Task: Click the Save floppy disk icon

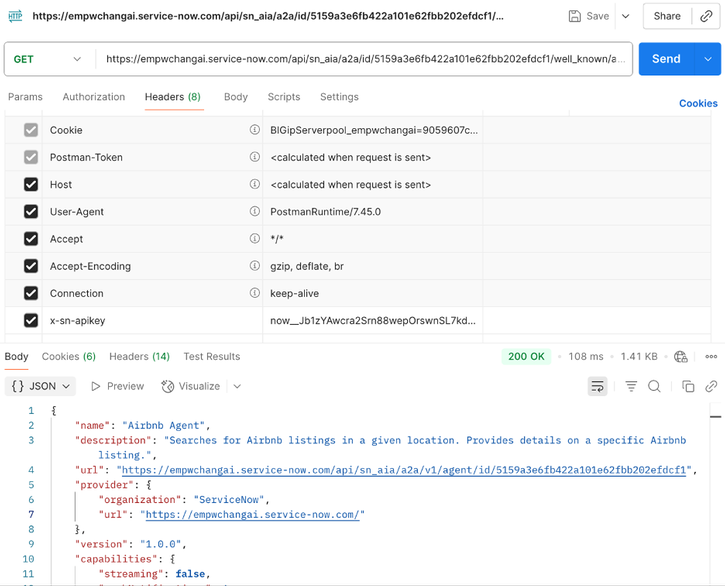Action: pyautogui.click(x=574, y=16)
